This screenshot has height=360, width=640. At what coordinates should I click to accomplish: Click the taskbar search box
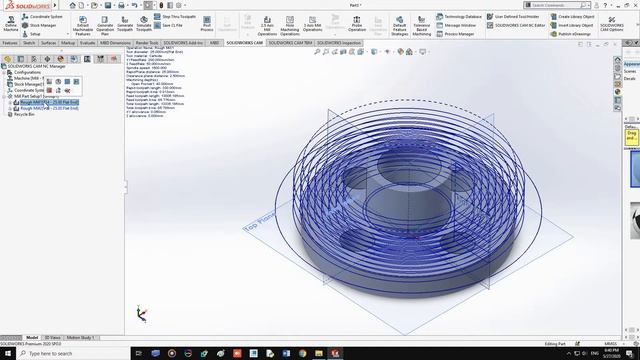pos(73,353)
